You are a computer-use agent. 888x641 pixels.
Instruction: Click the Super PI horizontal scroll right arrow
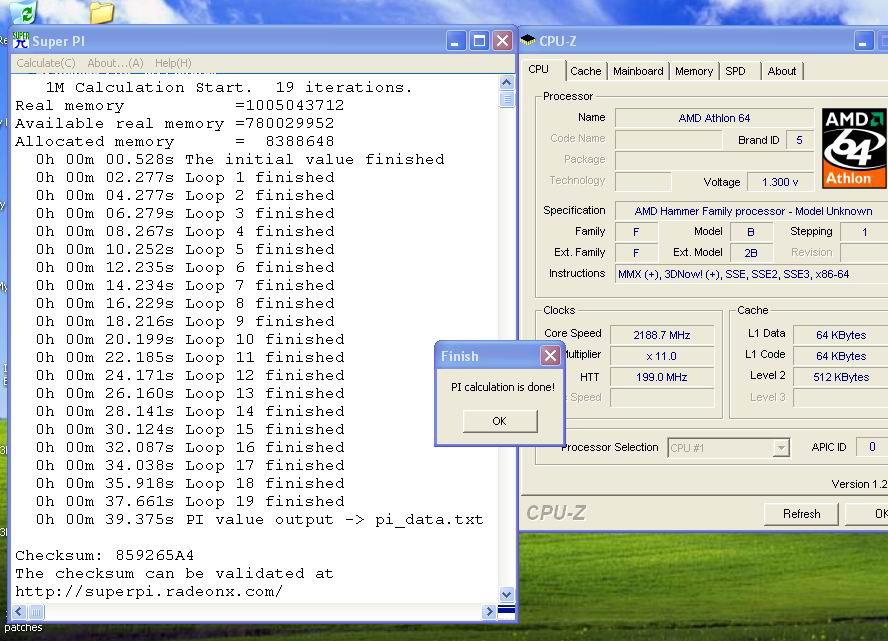(x=489, y=612)
